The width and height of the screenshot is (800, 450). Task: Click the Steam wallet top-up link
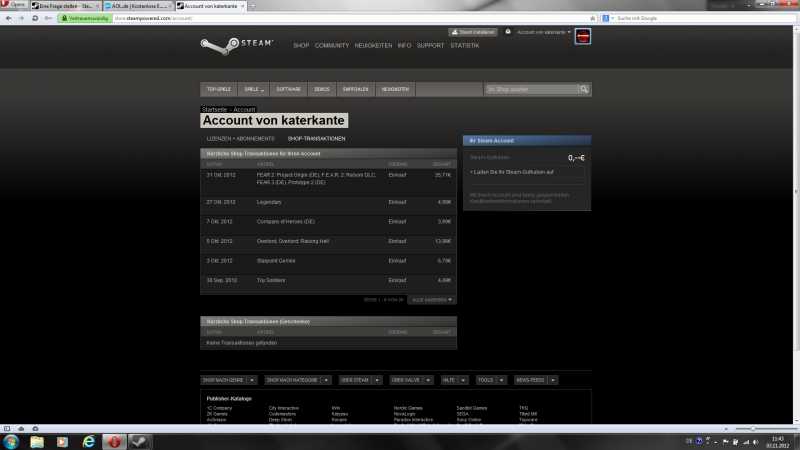[513, 172]
